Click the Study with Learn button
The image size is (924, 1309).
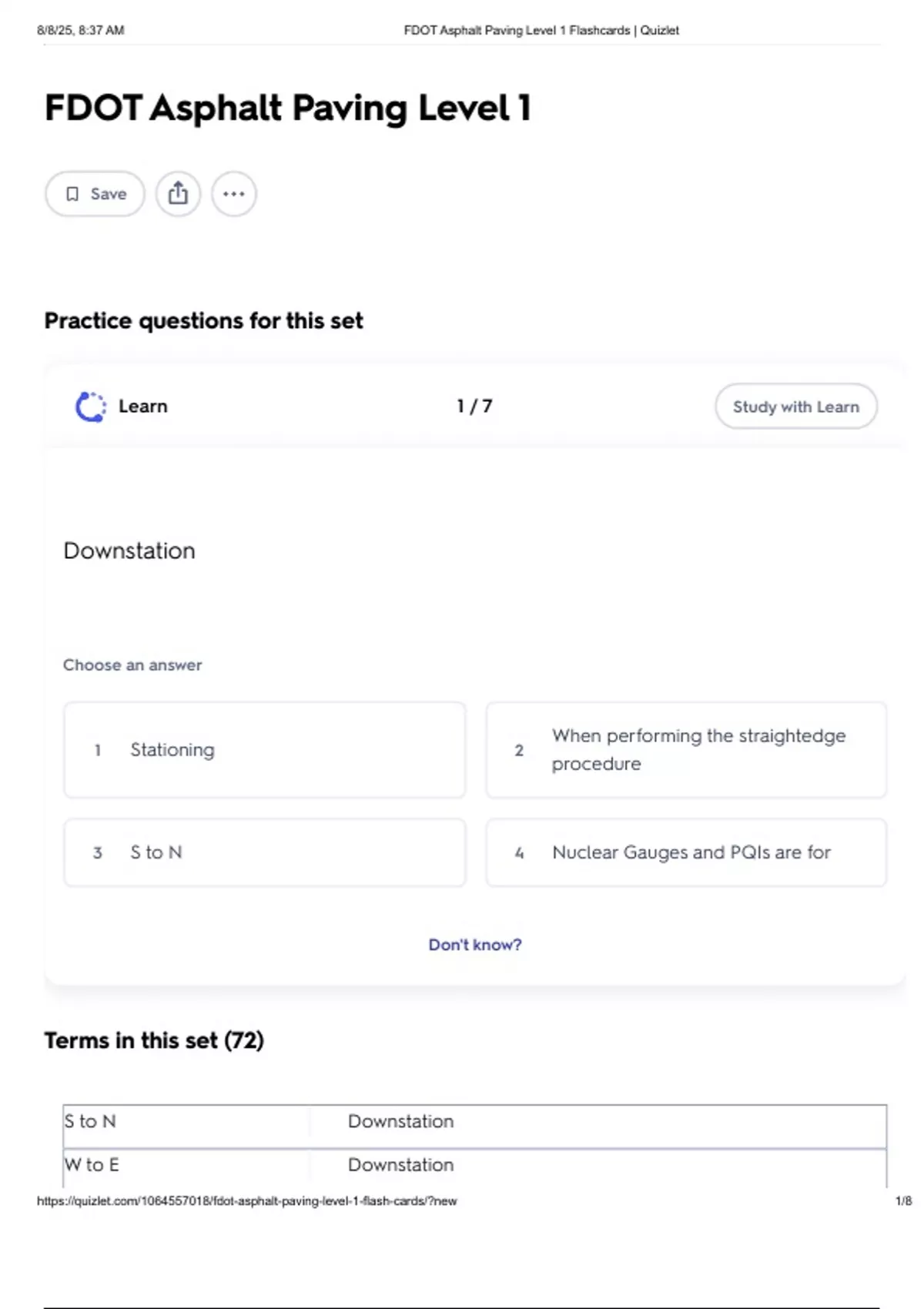coord(795,407)
